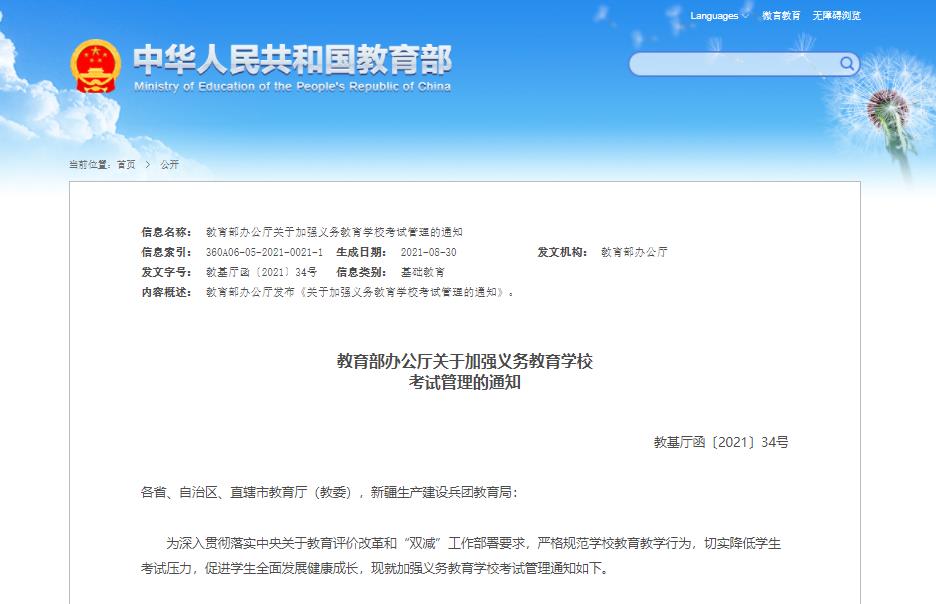This screenshot has height=604, width=936.
Task: Go to 首页 in the breadcrumb
Action: (125, 164)
